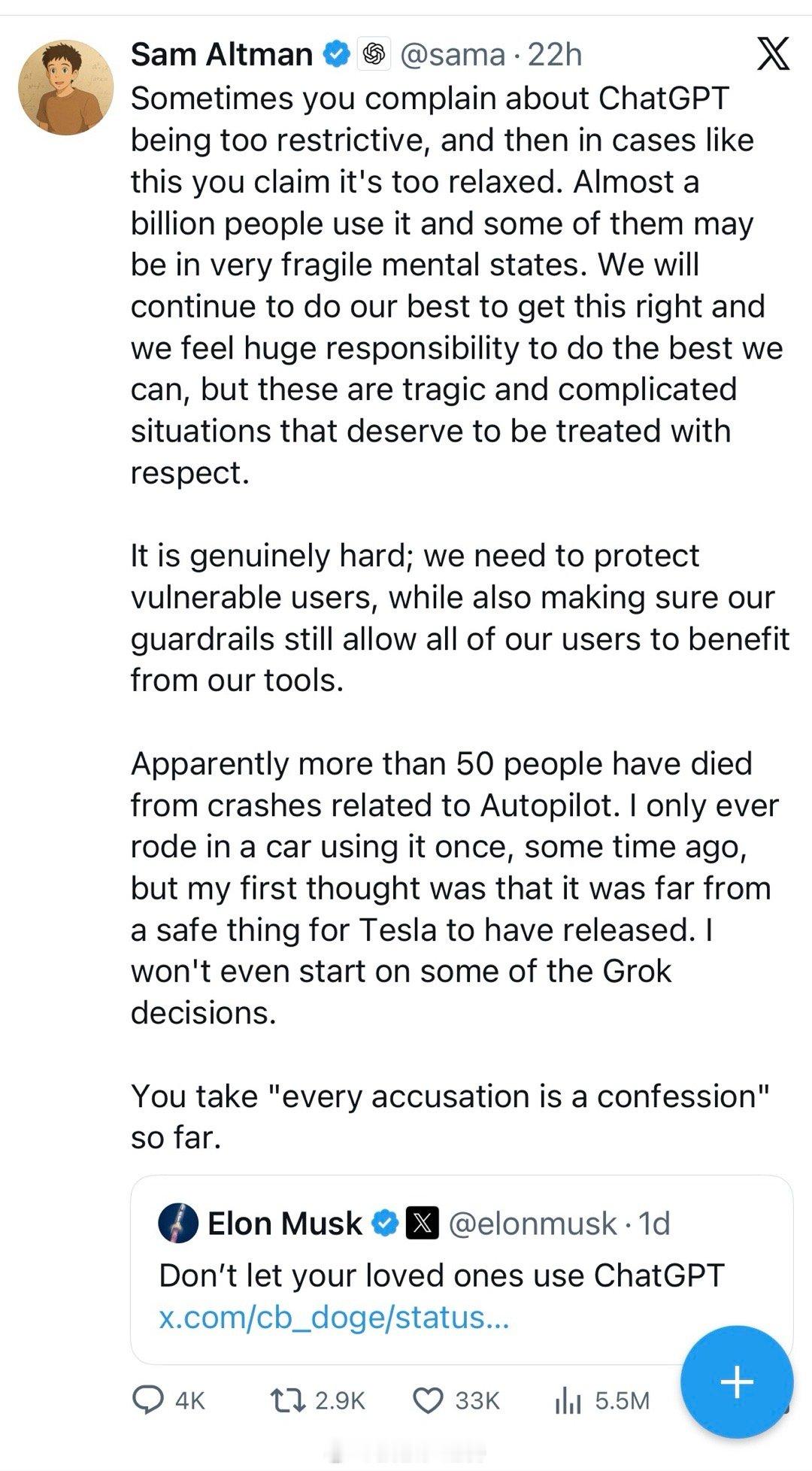Click the X logo in top corner
812x1471 pixels.
pos(773,54)
